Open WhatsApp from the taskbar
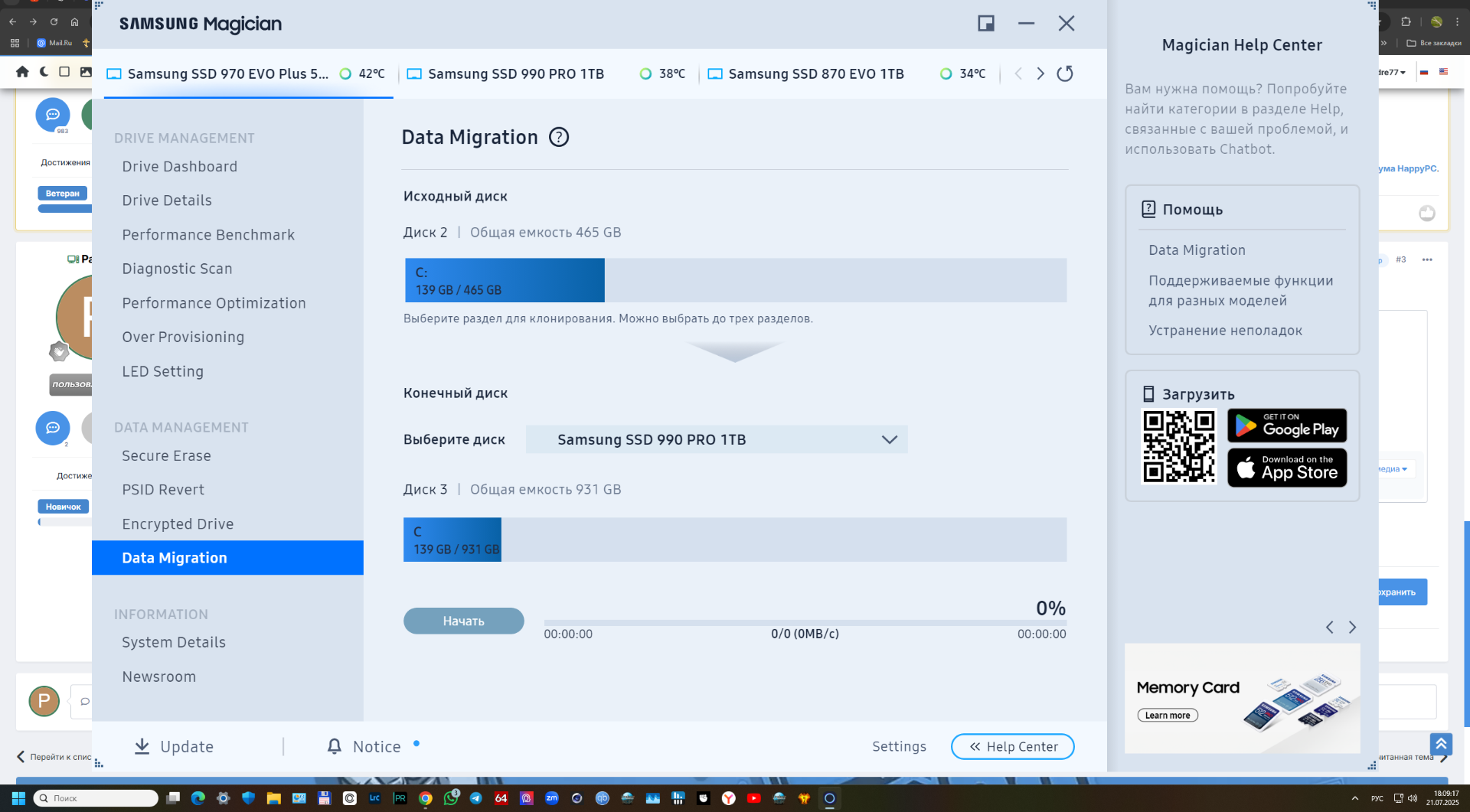The height and width of the screenshot is (812, 1470). pos(451,798)
